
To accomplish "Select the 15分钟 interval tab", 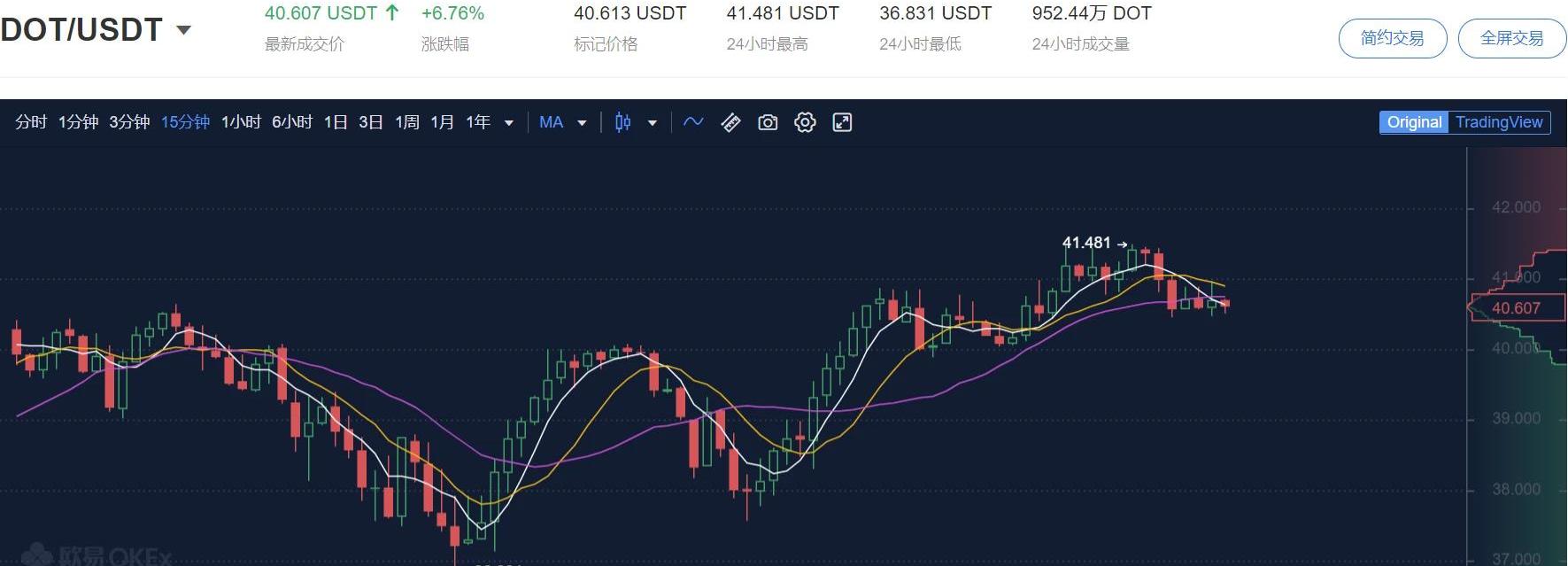I will coord(185,122).
